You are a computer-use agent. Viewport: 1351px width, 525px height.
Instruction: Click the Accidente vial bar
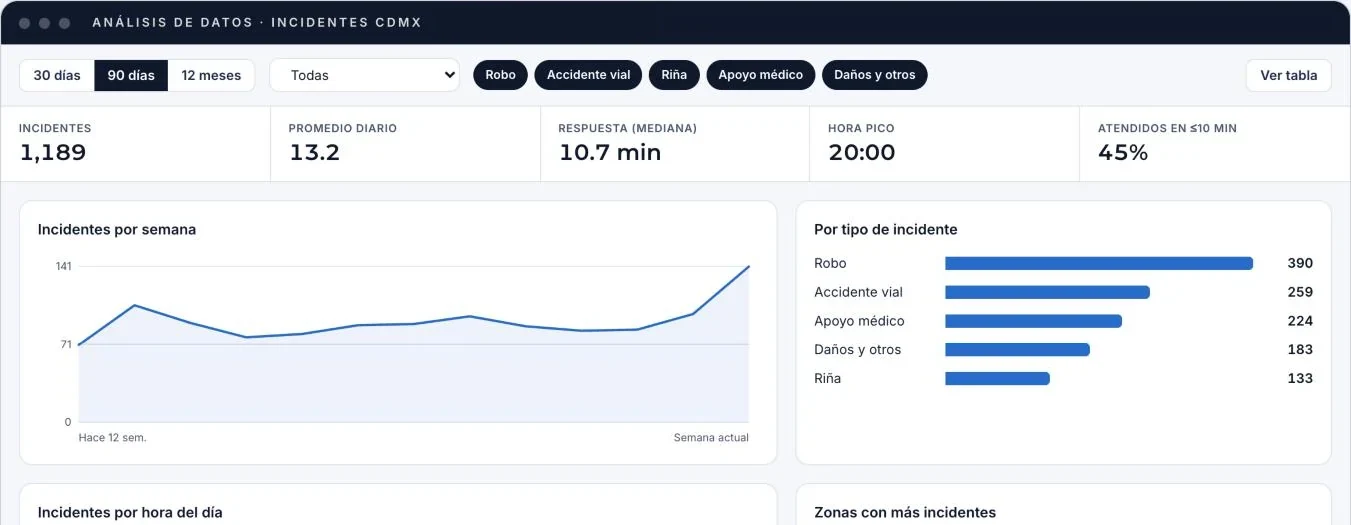[1047, 292]
